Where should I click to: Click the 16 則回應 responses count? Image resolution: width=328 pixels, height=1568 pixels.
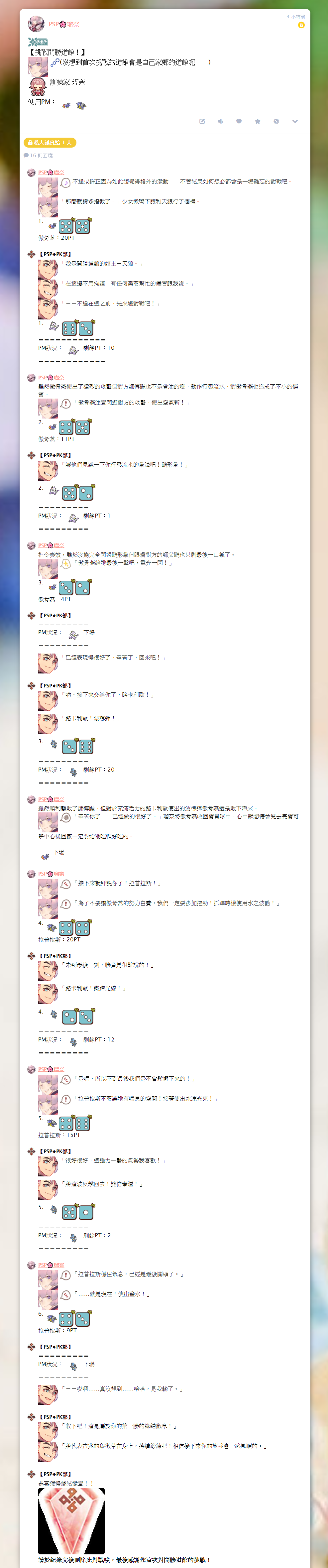tap(38, 155)
